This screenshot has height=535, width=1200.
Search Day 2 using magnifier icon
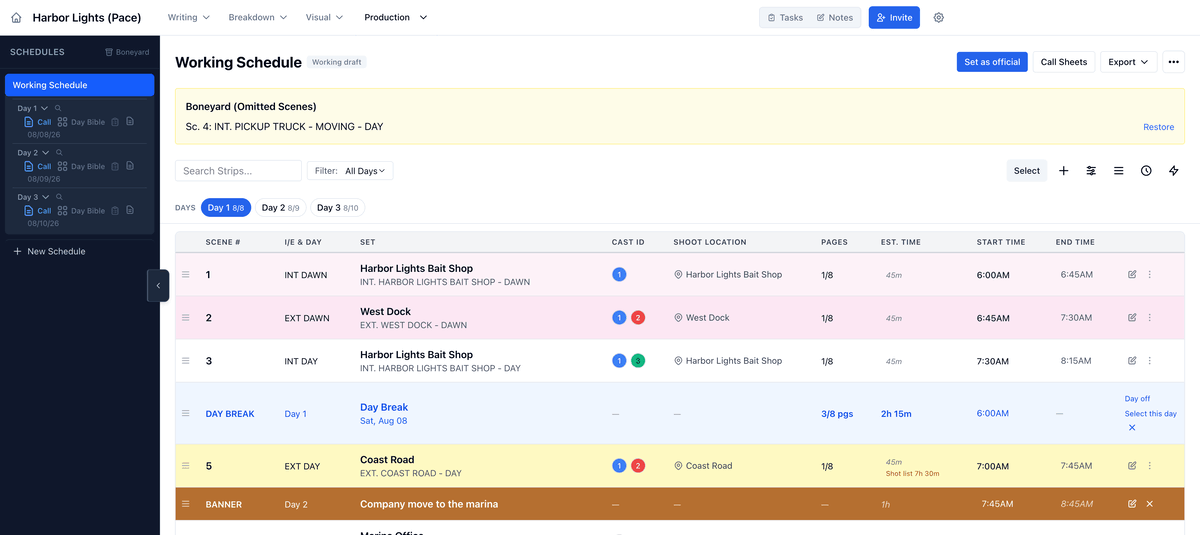[x=58, y=153]
